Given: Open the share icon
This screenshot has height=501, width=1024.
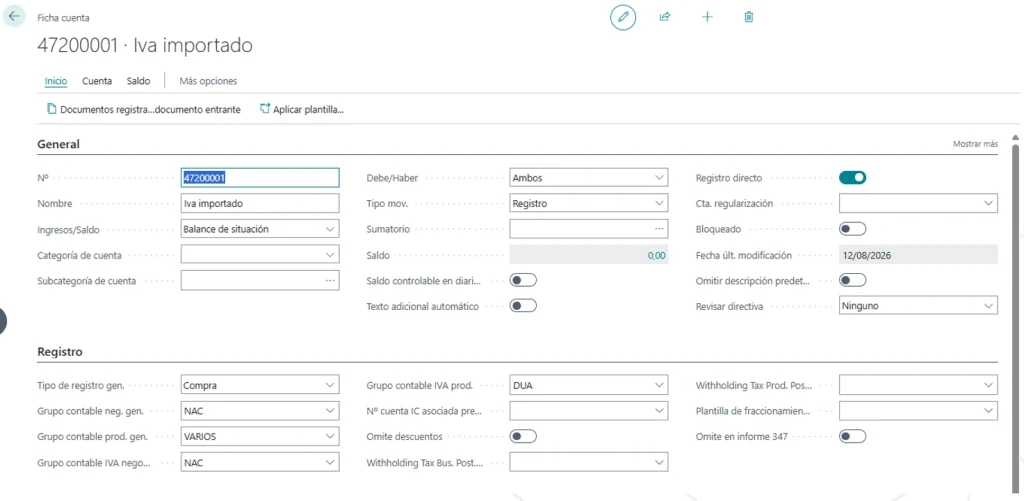Looking at the screenshot, I should click(x=665, y=17).
